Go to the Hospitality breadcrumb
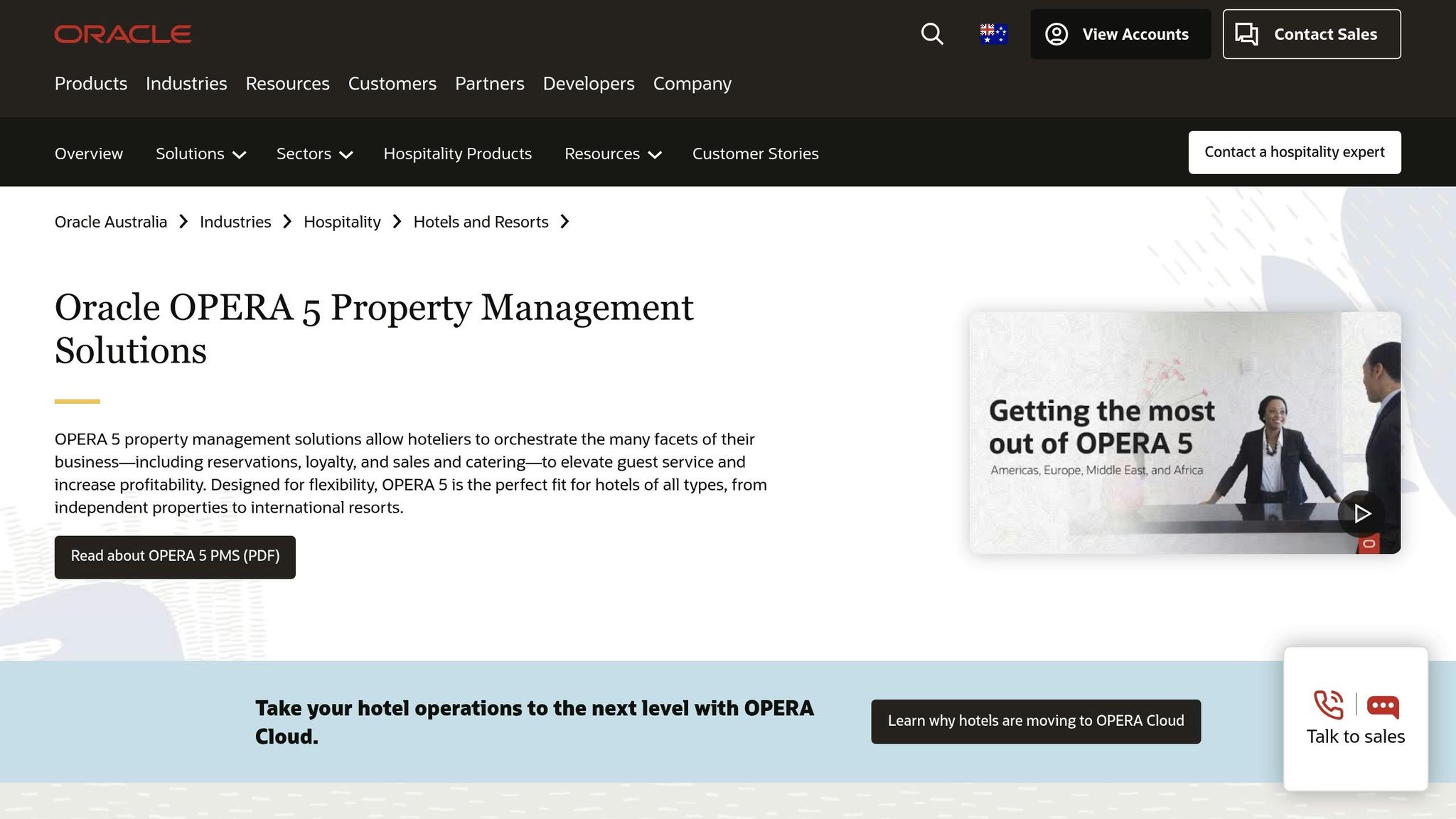This screenshot has width=1456, height=819. tap(342, 222)
